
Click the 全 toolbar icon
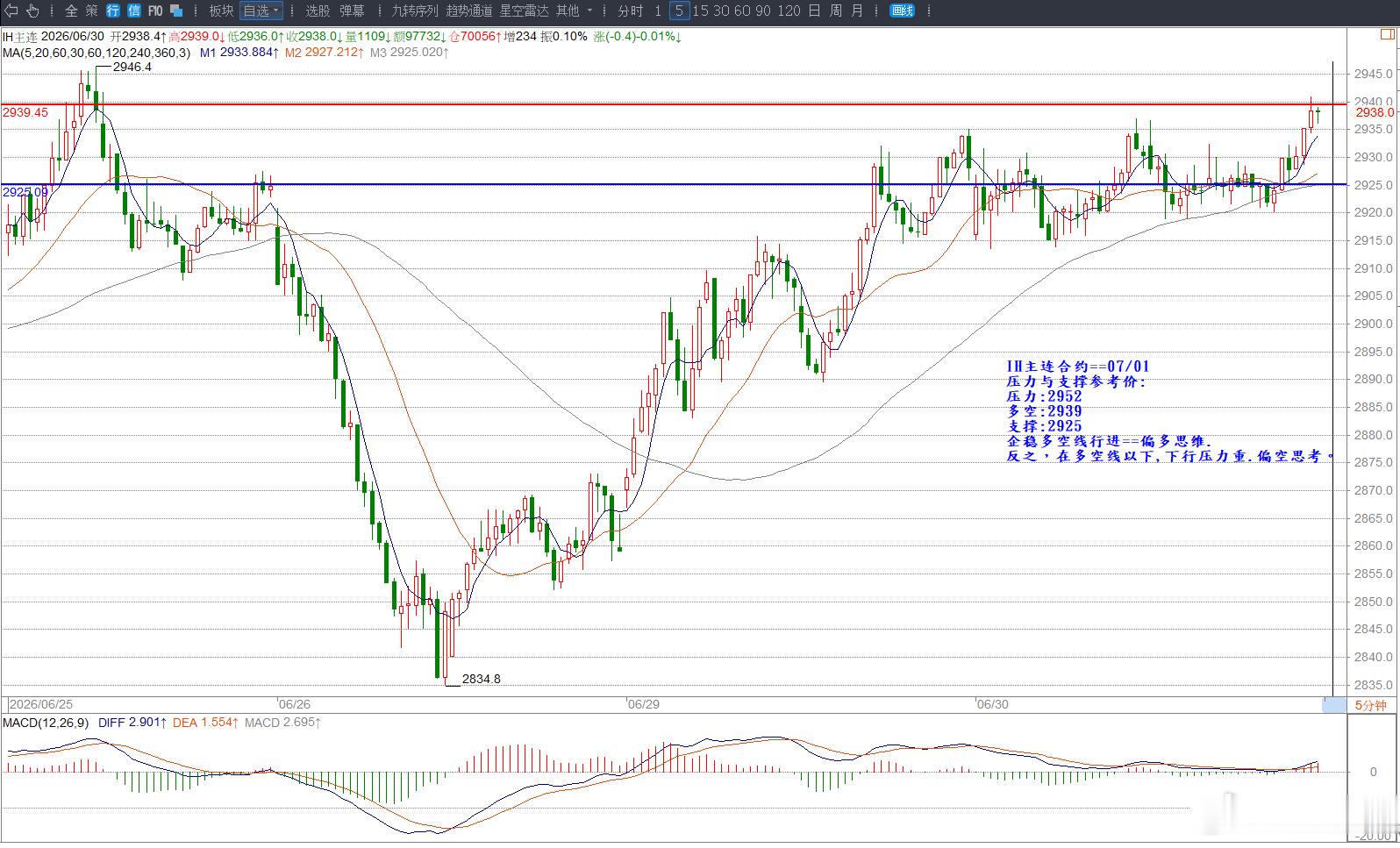tap(71, 11)
